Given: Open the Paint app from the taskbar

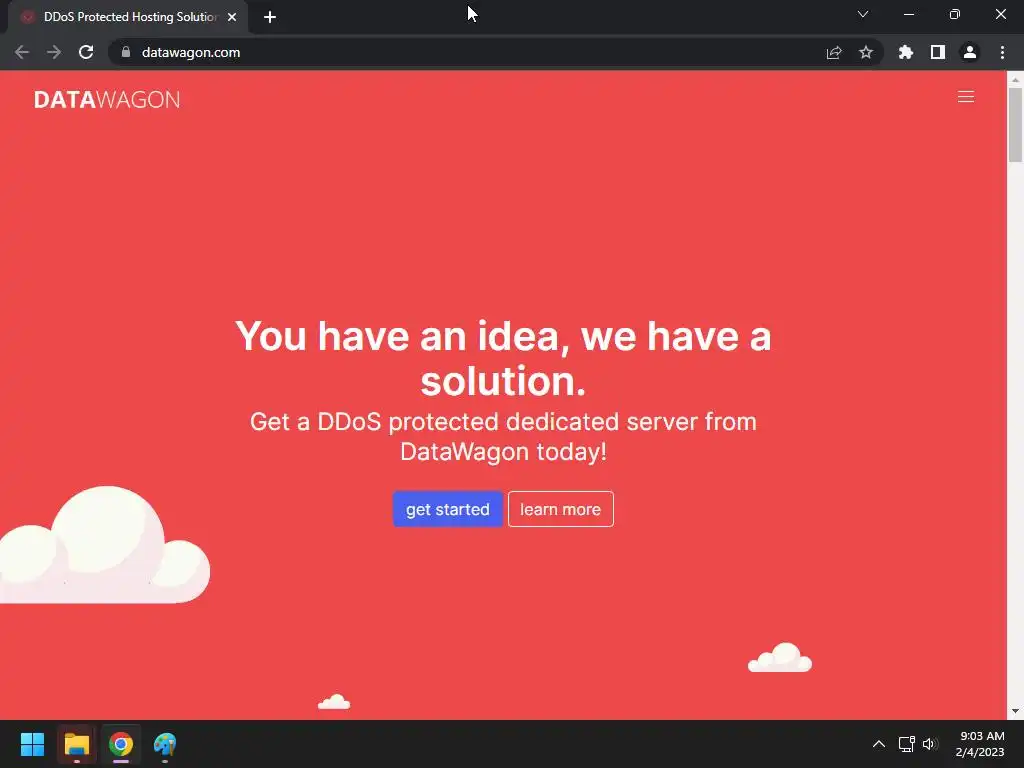Looking at the screenshot, I should 165,744.
